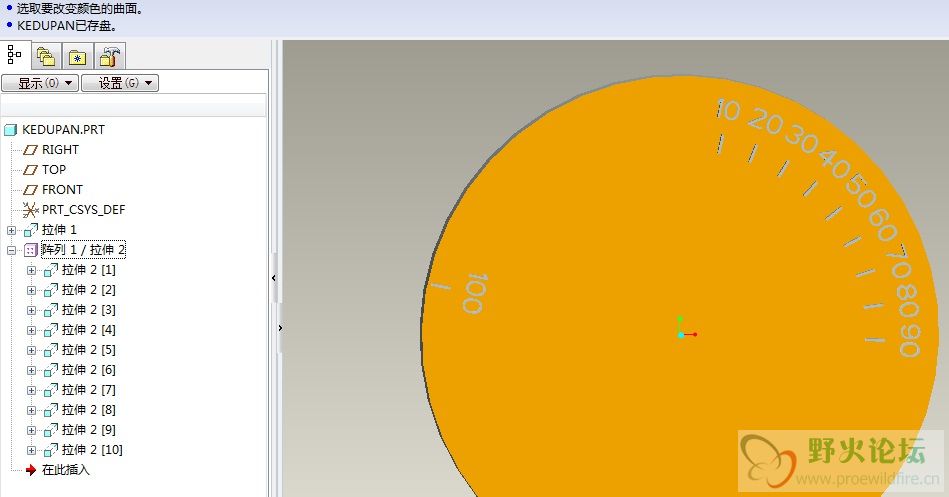
Task: Open the Connections tab with hammer icon
Action: click(x=110, y=57)
